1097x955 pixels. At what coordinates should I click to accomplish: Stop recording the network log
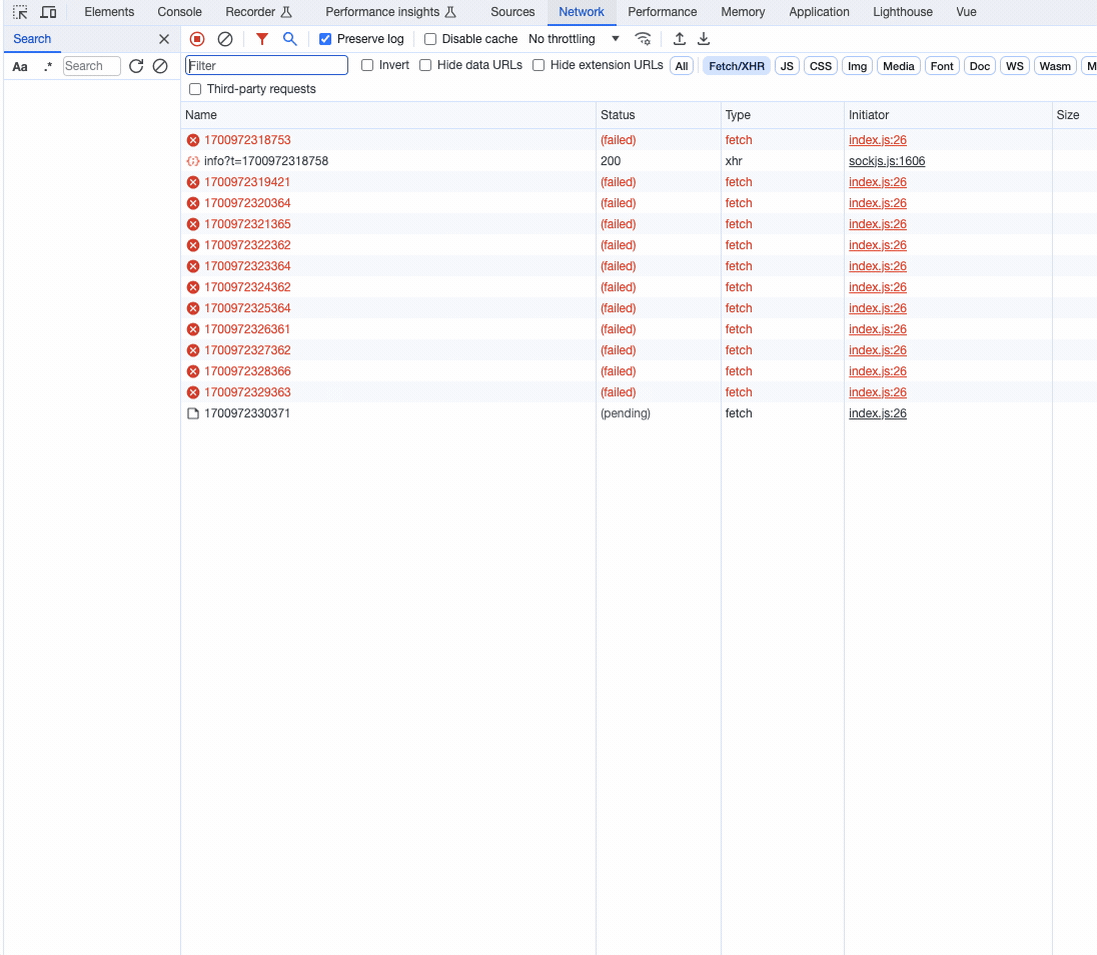tap(197, 39)
